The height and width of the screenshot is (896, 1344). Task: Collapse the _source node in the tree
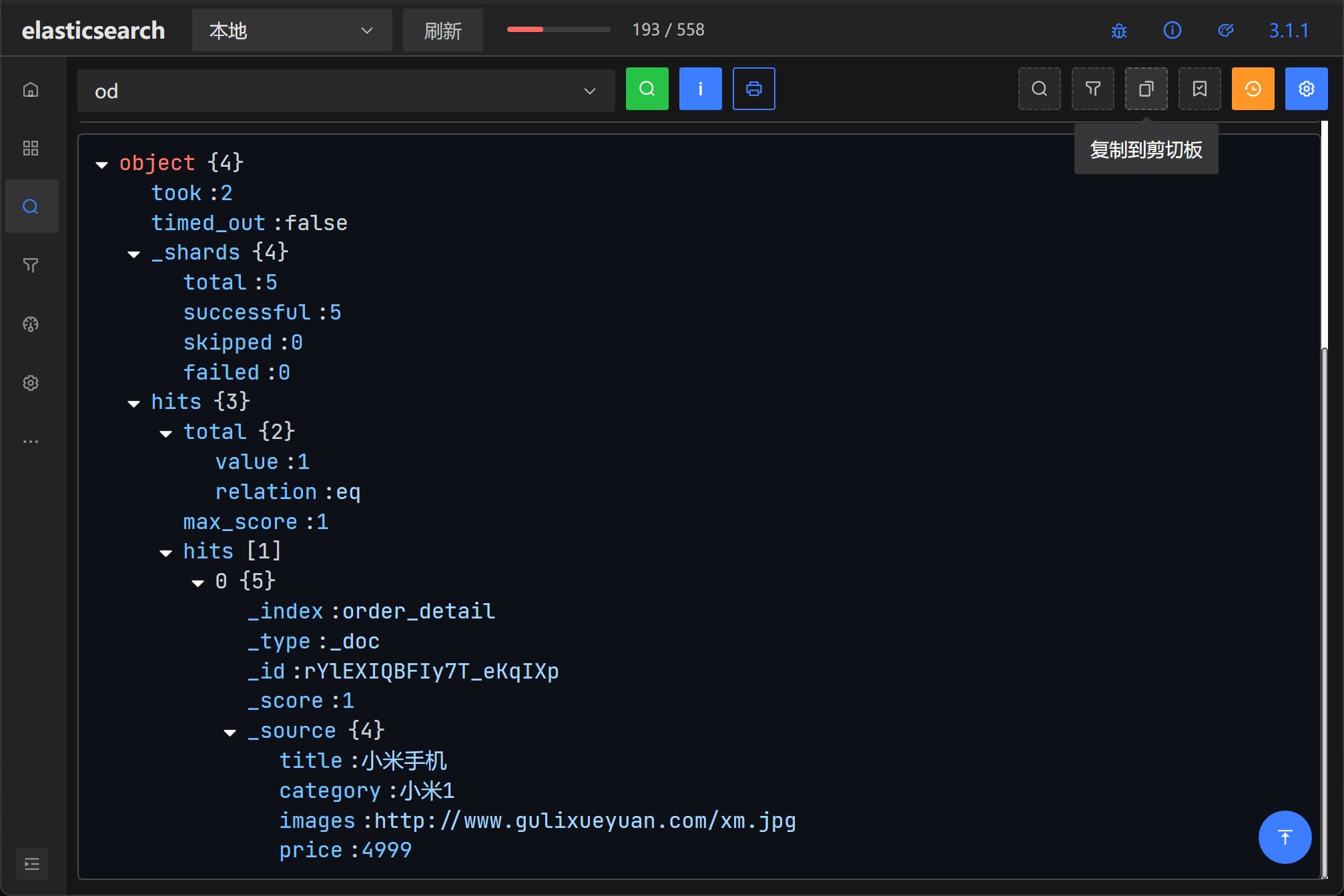tap(230, 733)
